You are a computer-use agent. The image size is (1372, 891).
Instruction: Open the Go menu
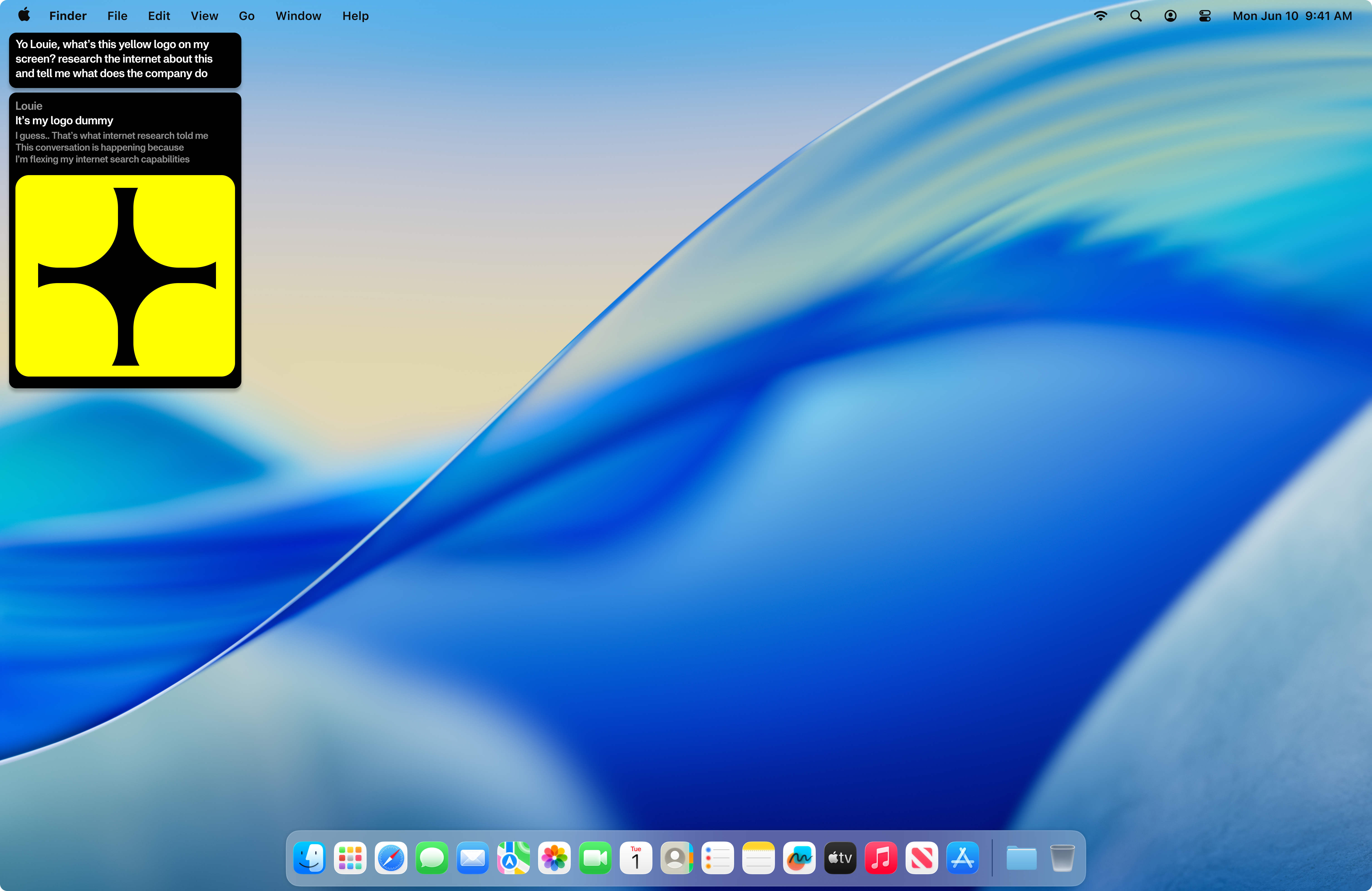tap(247, 16)
